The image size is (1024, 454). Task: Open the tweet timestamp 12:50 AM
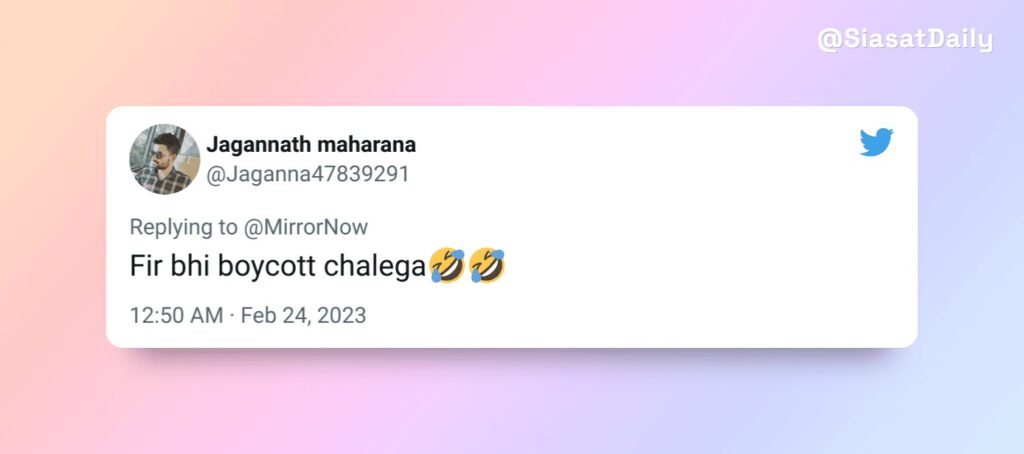click(x=176, y=316)
